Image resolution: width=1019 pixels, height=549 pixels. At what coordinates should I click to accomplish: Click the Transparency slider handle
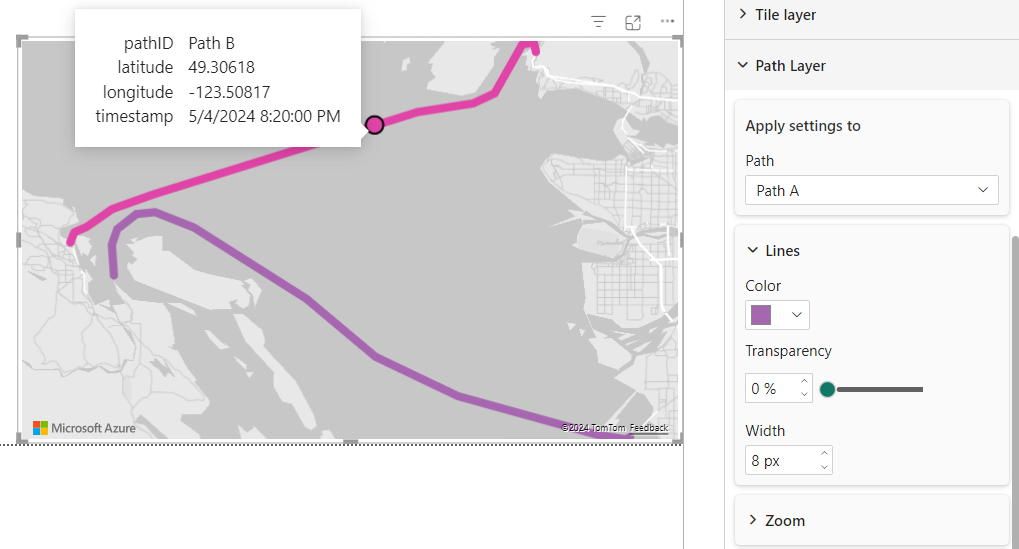828,389
